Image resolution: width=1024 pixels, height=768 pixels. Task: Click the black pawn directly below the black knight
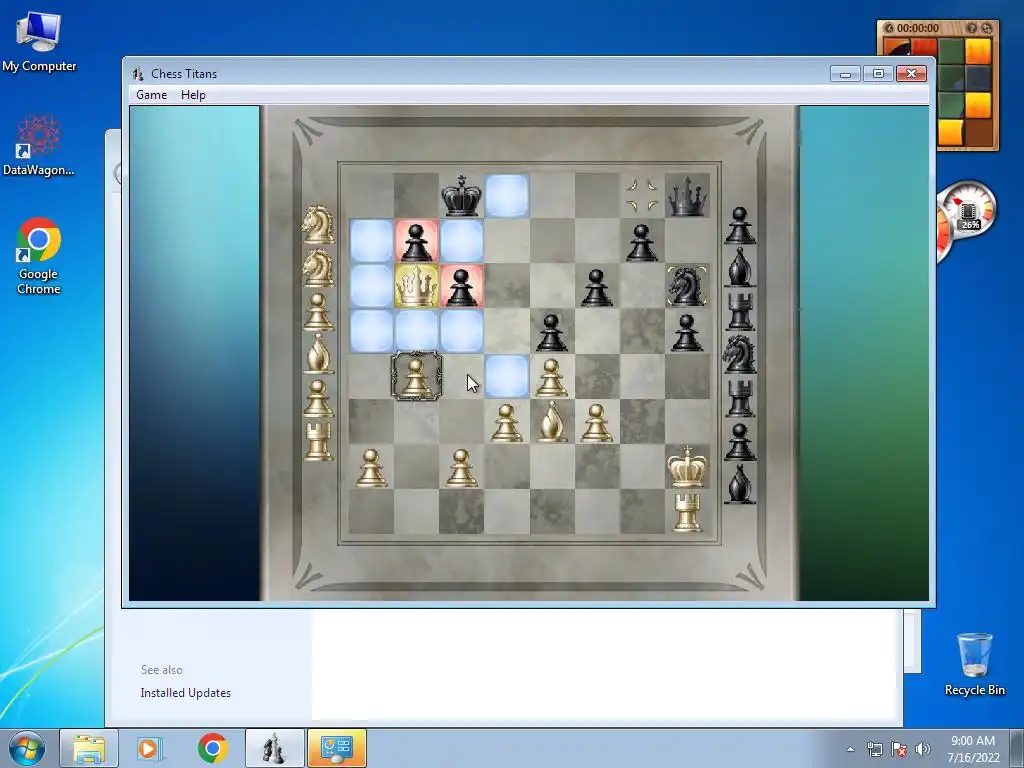687,332
